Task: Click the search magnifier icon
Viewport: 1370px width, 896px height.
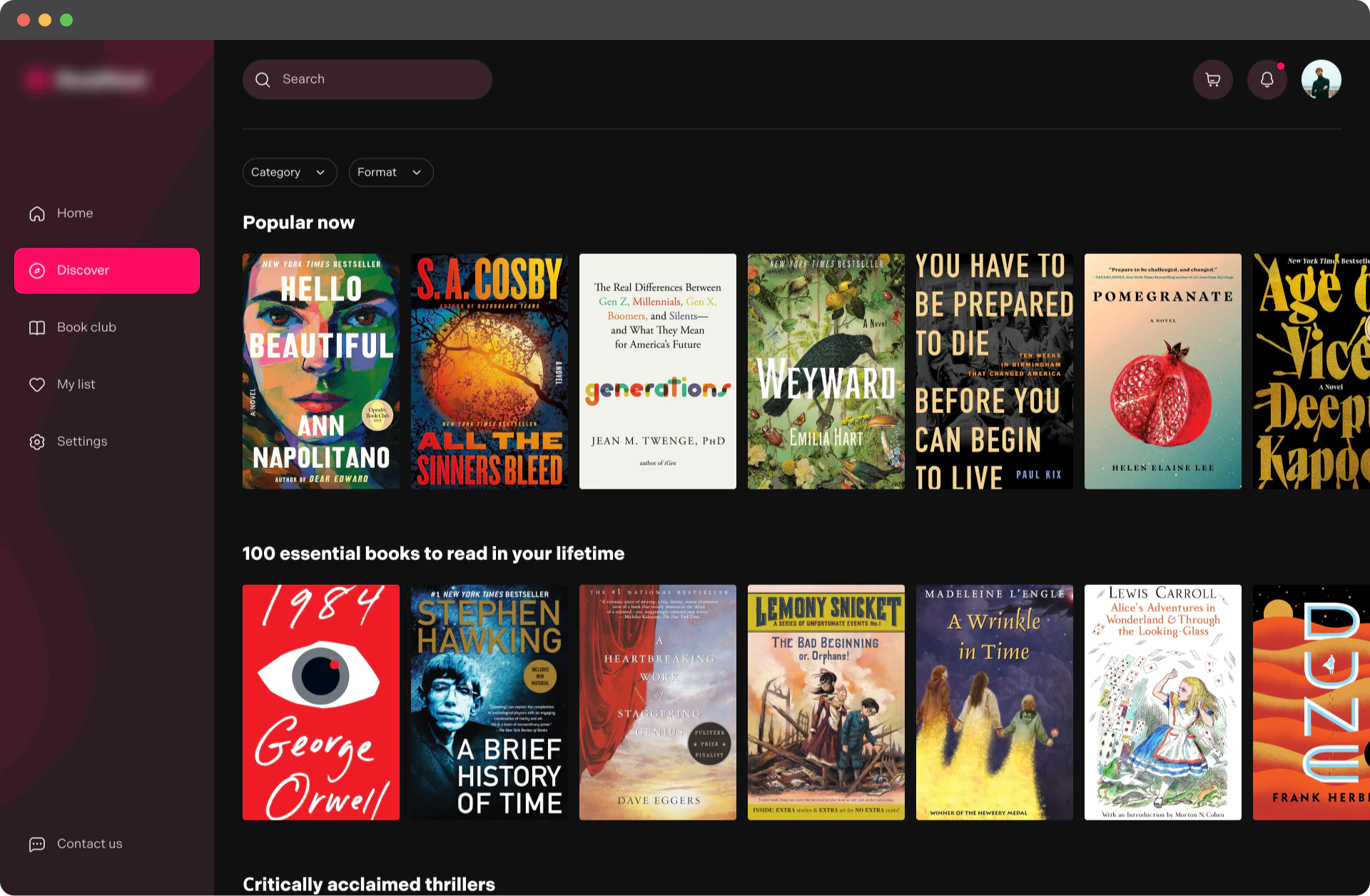Action: 263,79
